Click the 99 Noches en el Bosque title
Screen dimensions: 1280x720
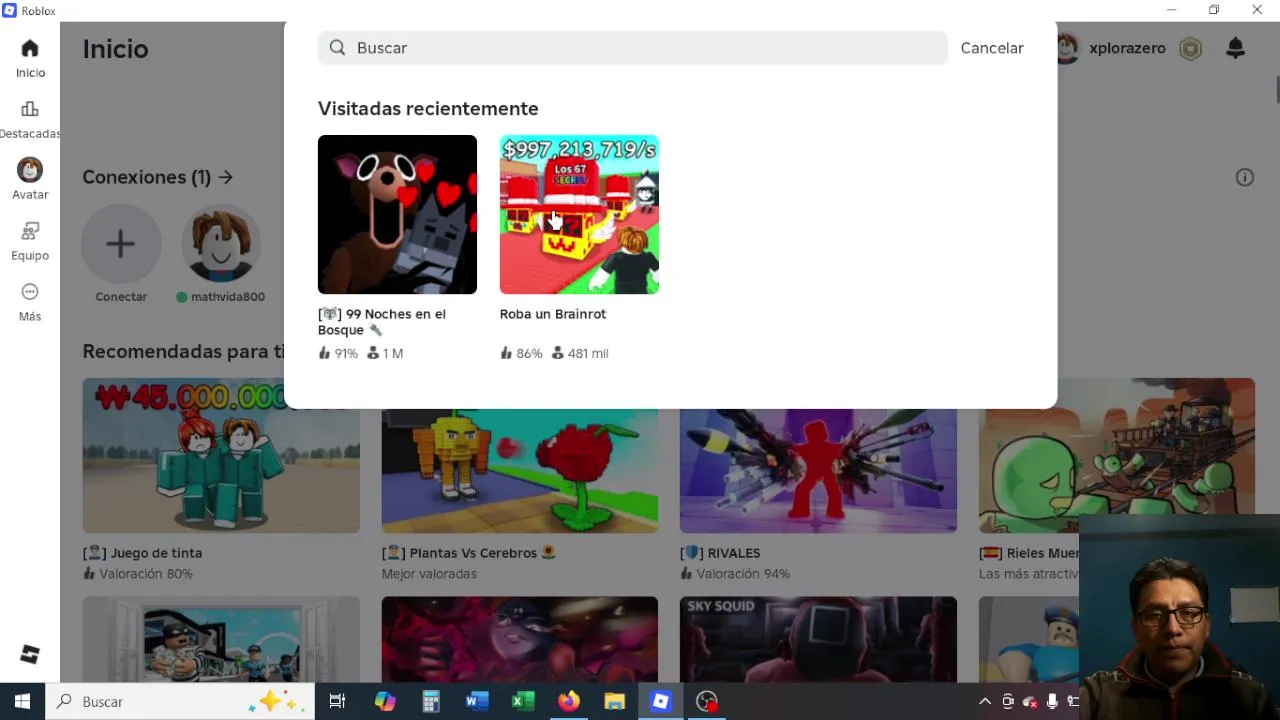(382, 322)
